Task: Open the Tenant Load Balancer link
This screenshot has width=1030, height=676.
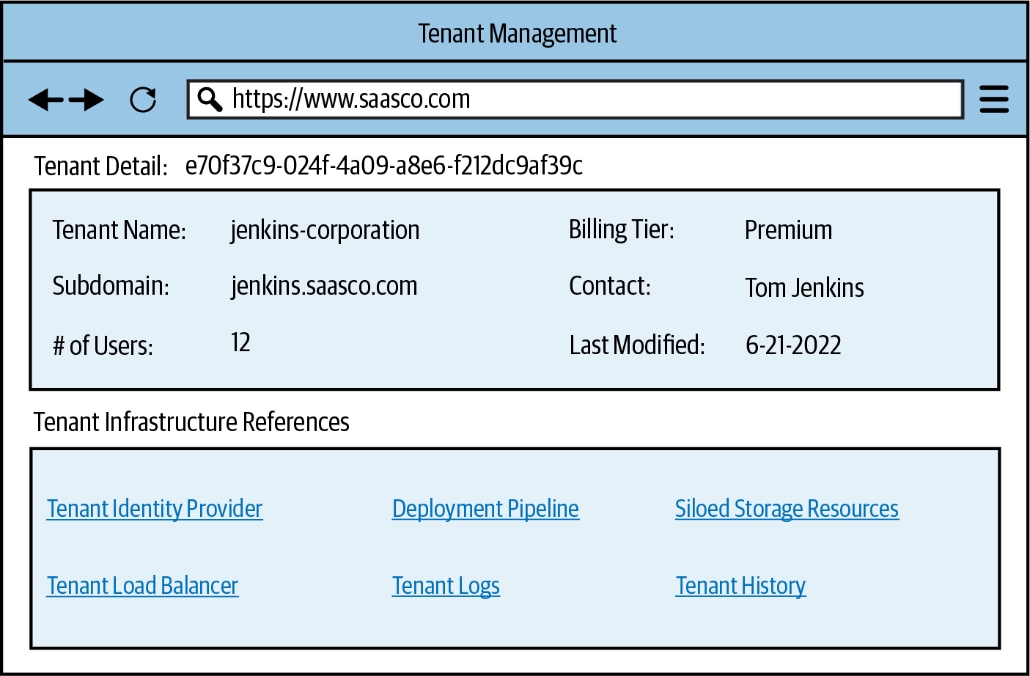Action: pyautogui.click(x=143, y=586)
